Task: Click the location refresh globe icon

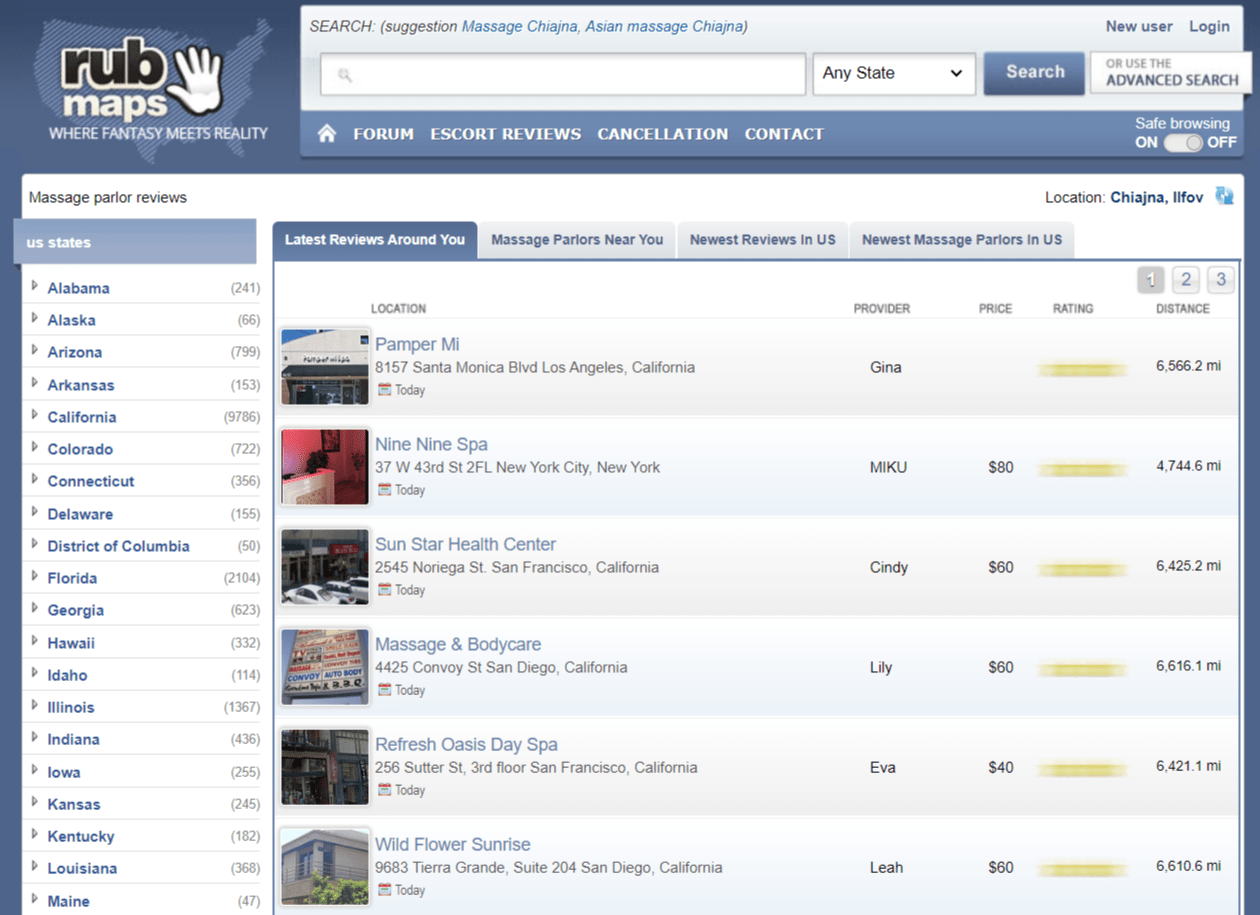Action: tap(1224, 196)
